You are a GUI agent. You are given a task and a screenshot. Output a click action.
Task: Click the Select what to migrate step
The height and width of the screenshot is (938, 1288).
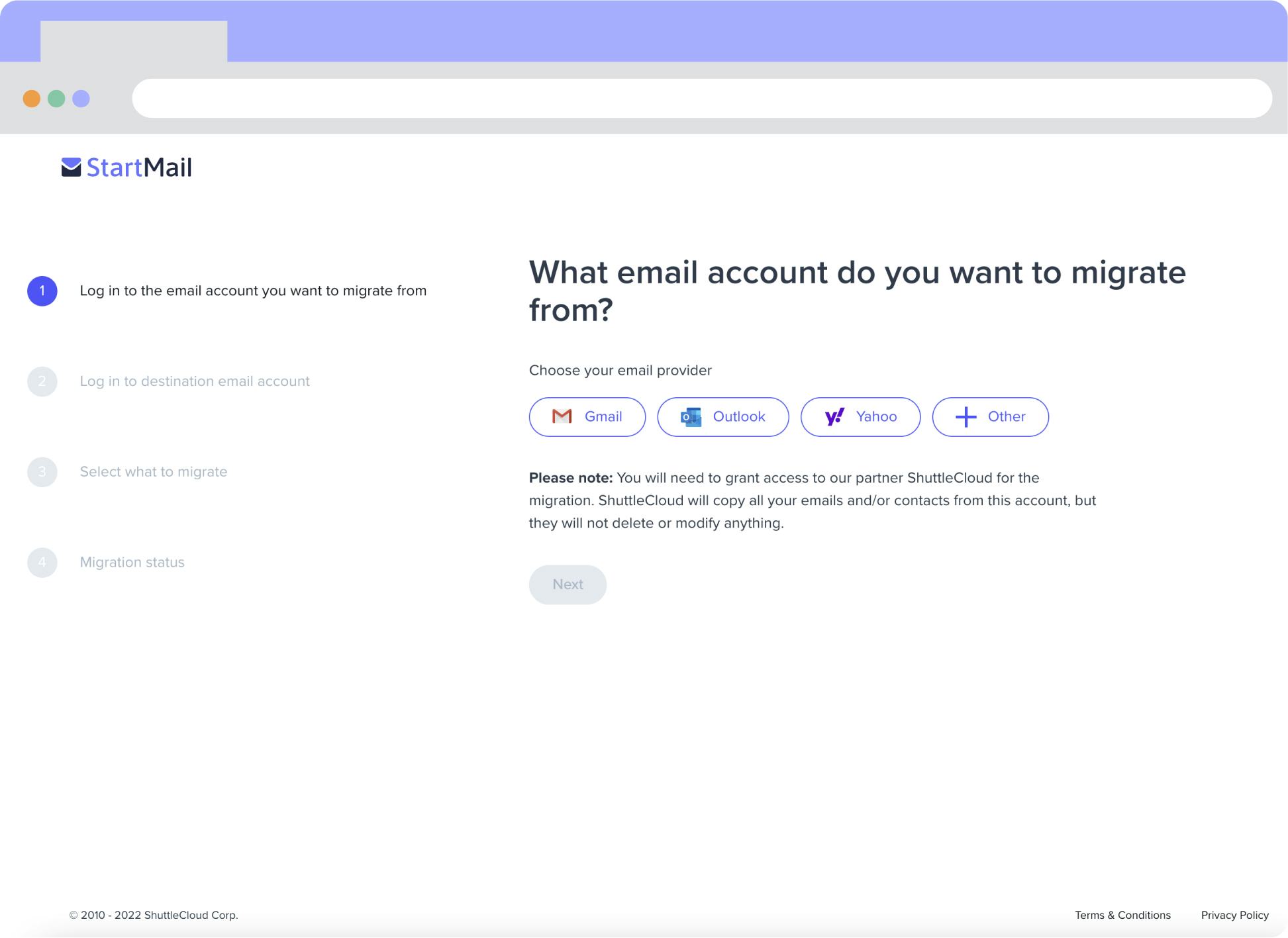(153, 471)
